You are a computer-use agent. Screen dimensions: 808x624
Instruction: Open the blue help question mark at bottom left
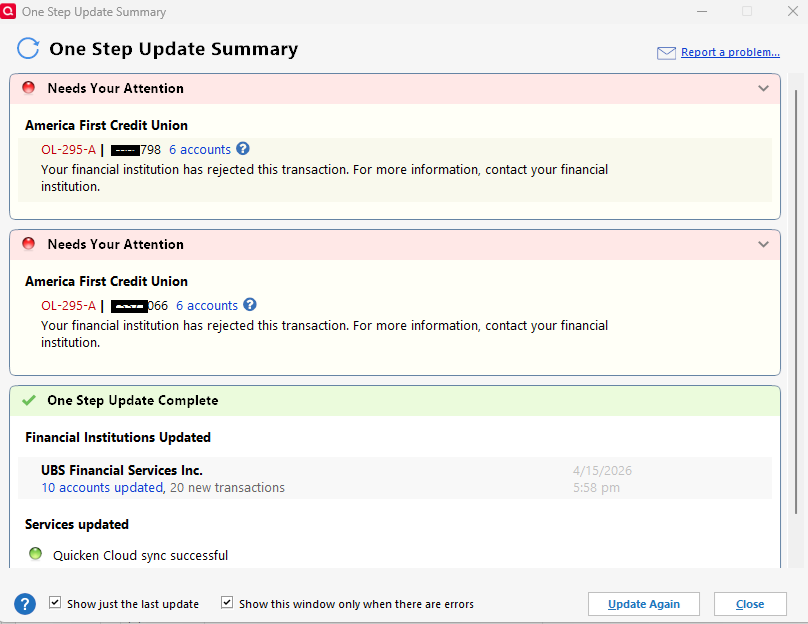(25, 604)
